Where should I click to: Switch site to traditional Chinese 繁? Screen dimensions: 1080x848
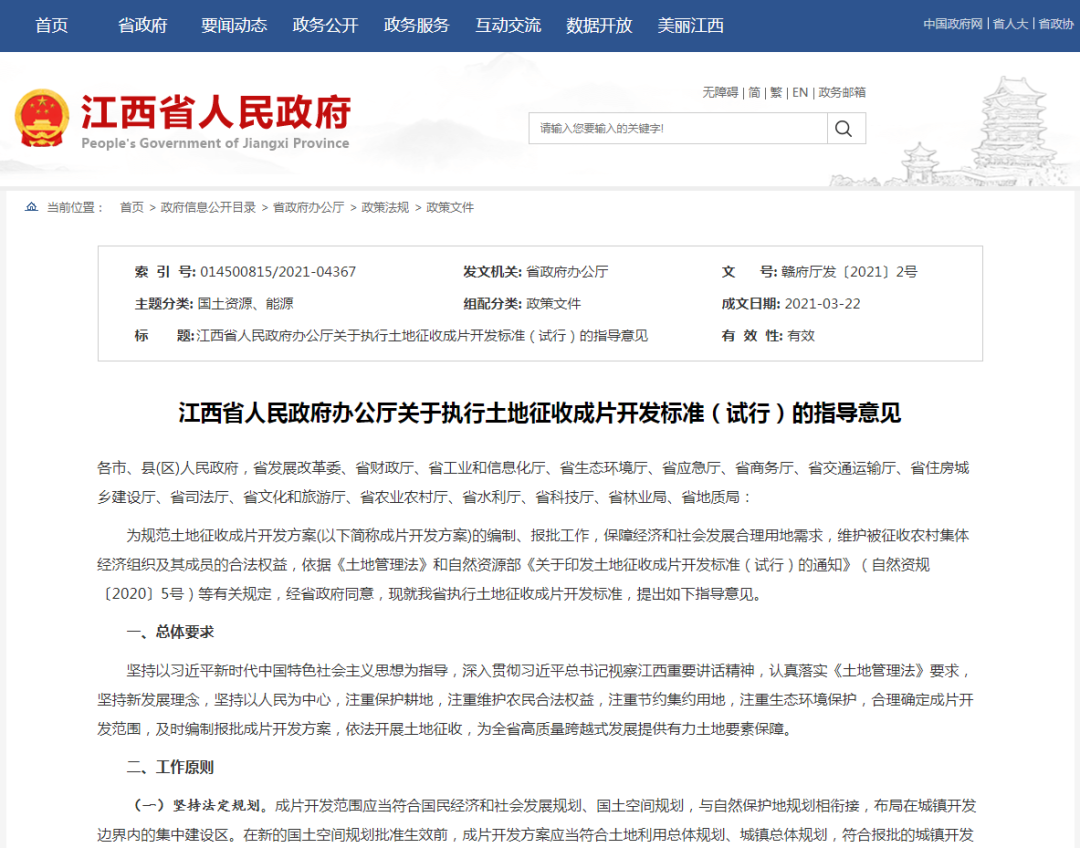775,92
